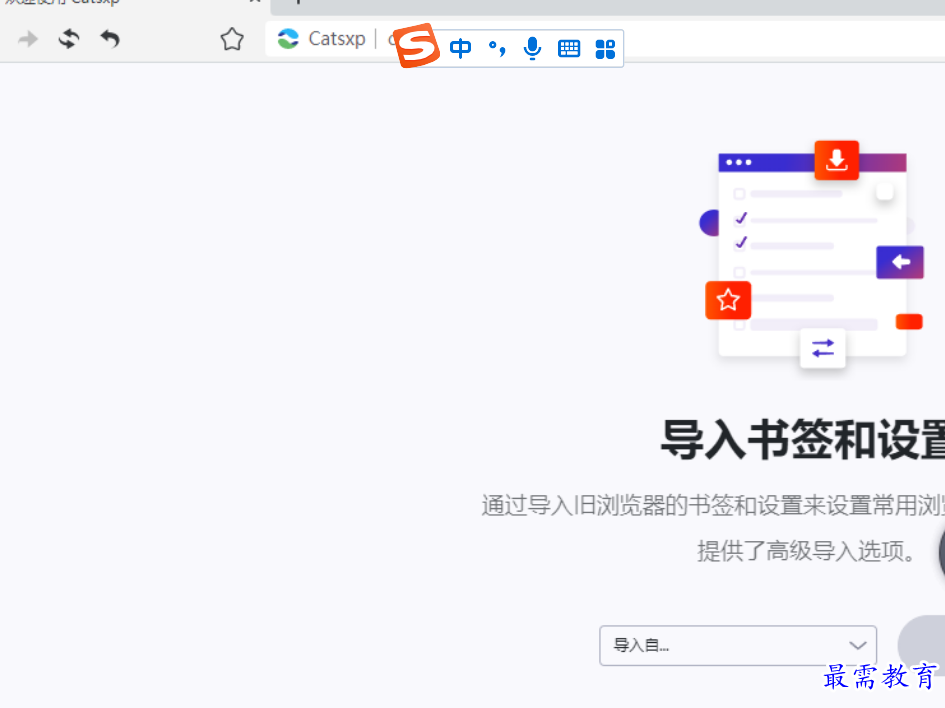Click the Catsxp logo in the address bar
945x708 pixels.
point(288,39)
